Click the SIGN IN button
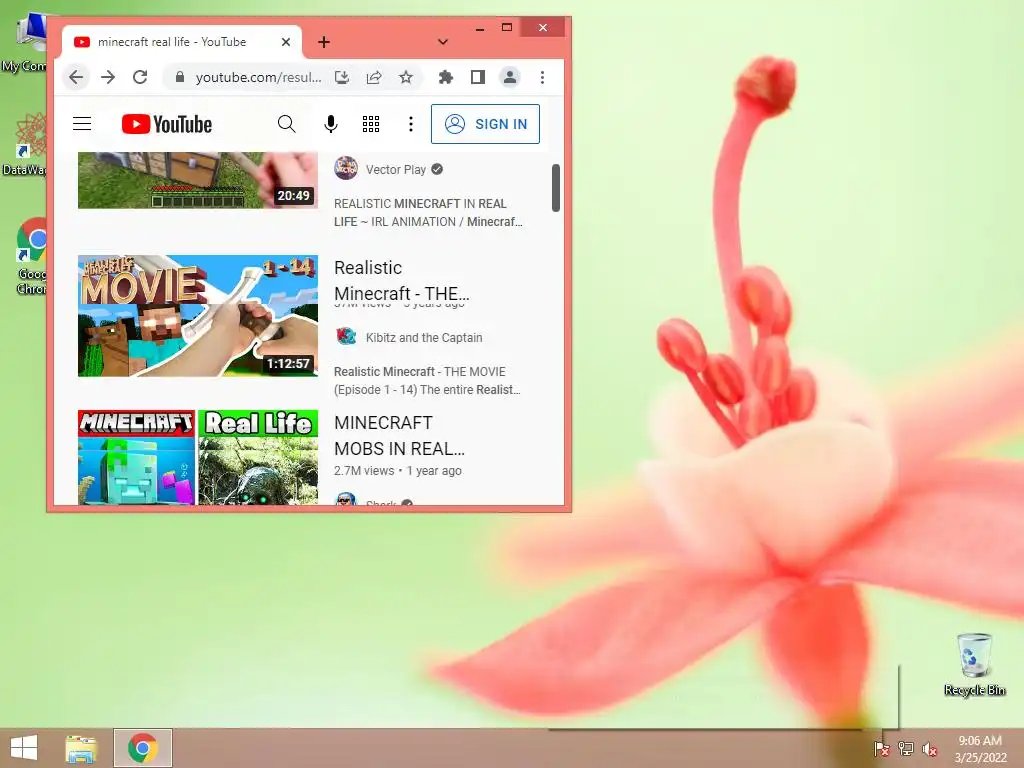1024x768 pixels. (x=485, y=124)
